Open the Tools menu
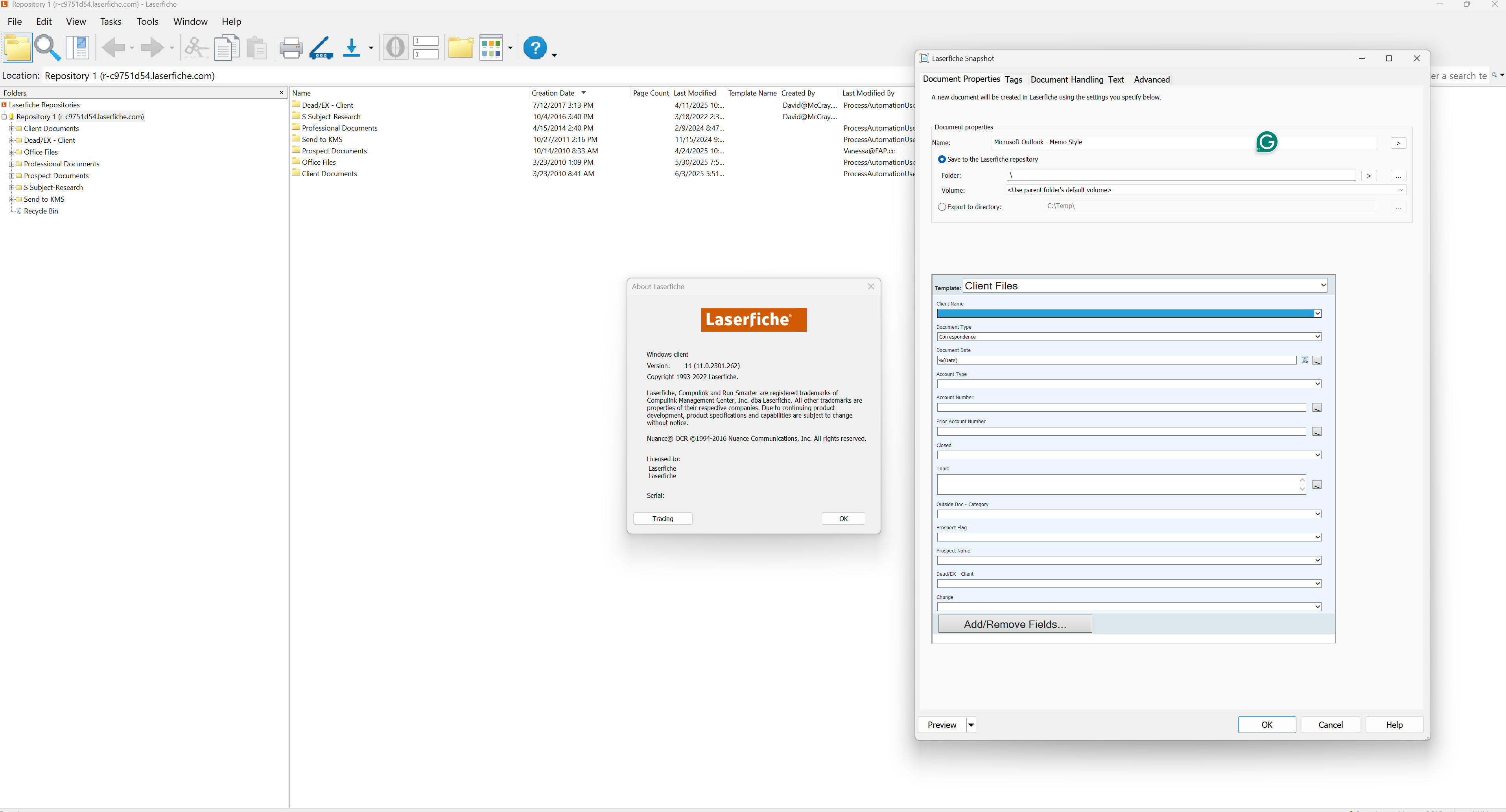1506x812 pixels. (x=147, y=22)
